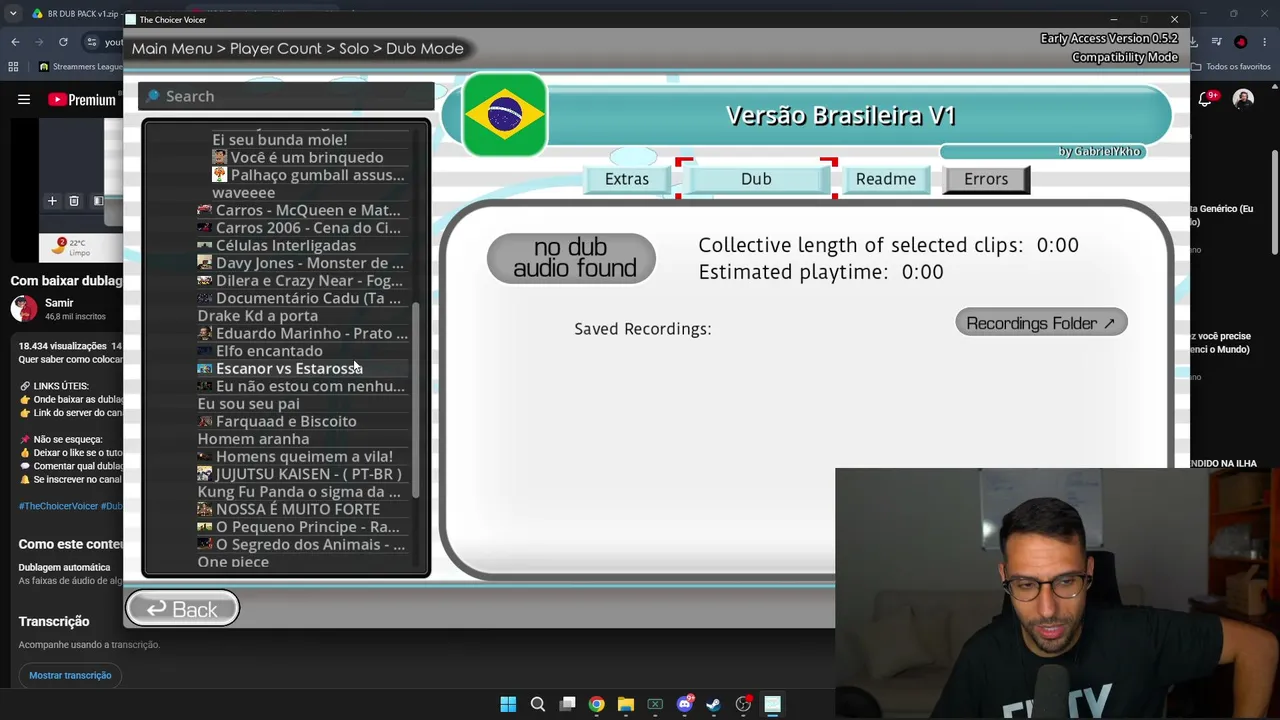Reload the Chrome page
The height and width of the screenshot is (720, 1280).
pyautogui.click(x=63, y=42)
